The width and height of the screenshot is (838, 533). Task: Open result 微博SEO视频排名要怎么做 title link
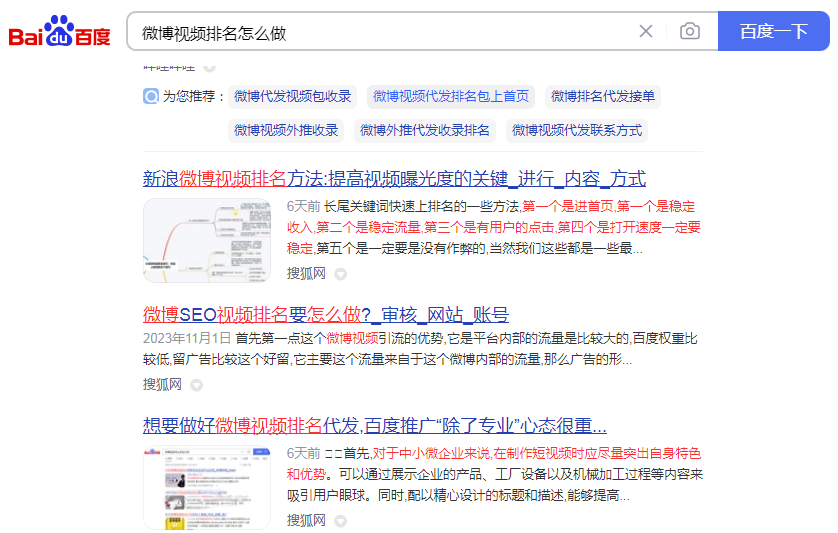pos(326,315)
